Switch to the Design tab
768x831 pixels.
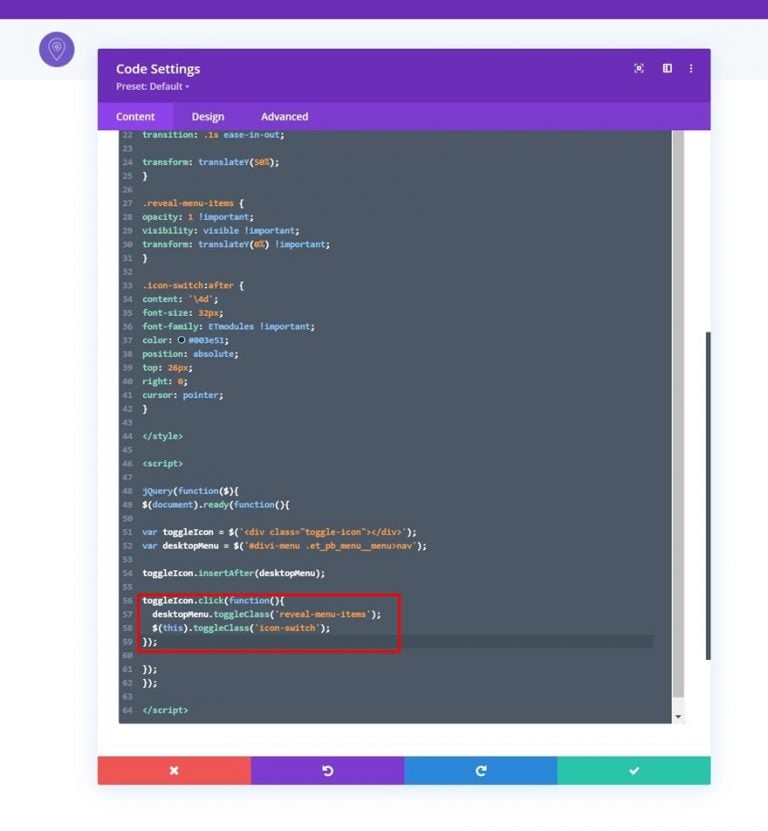[207, 116]
